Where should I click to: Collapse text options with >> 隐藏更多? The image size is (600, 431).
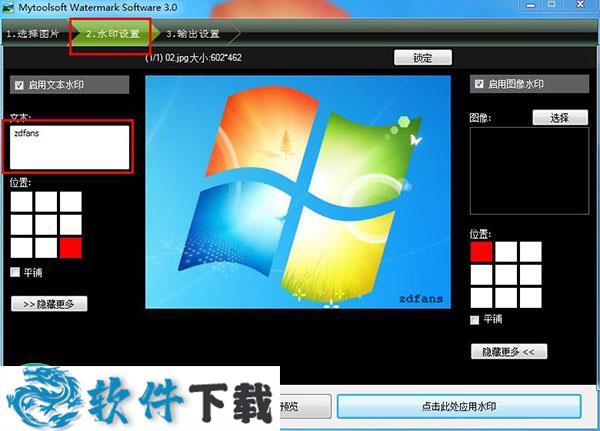click(x=49, y=303)
